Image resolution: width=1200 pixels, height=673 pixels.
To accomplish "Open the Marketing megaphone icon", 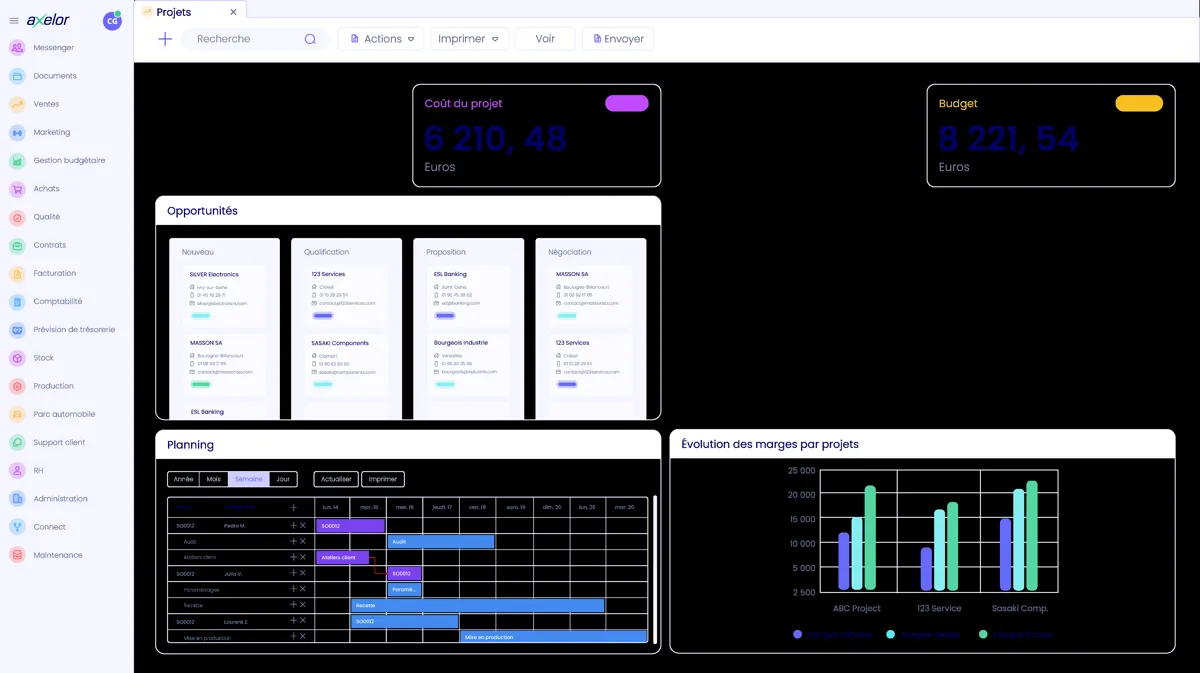I will click(17, 132).
